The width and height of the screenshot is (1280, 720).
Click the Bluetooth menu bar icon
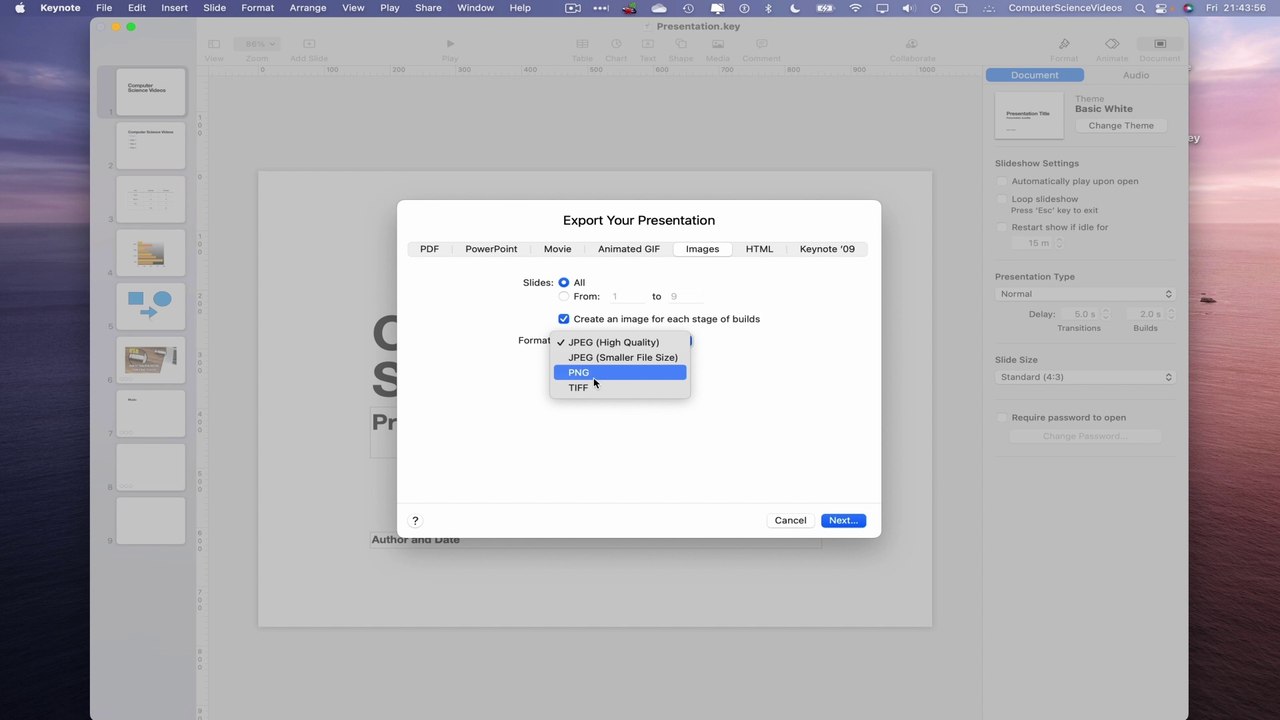tap(769, 8)
